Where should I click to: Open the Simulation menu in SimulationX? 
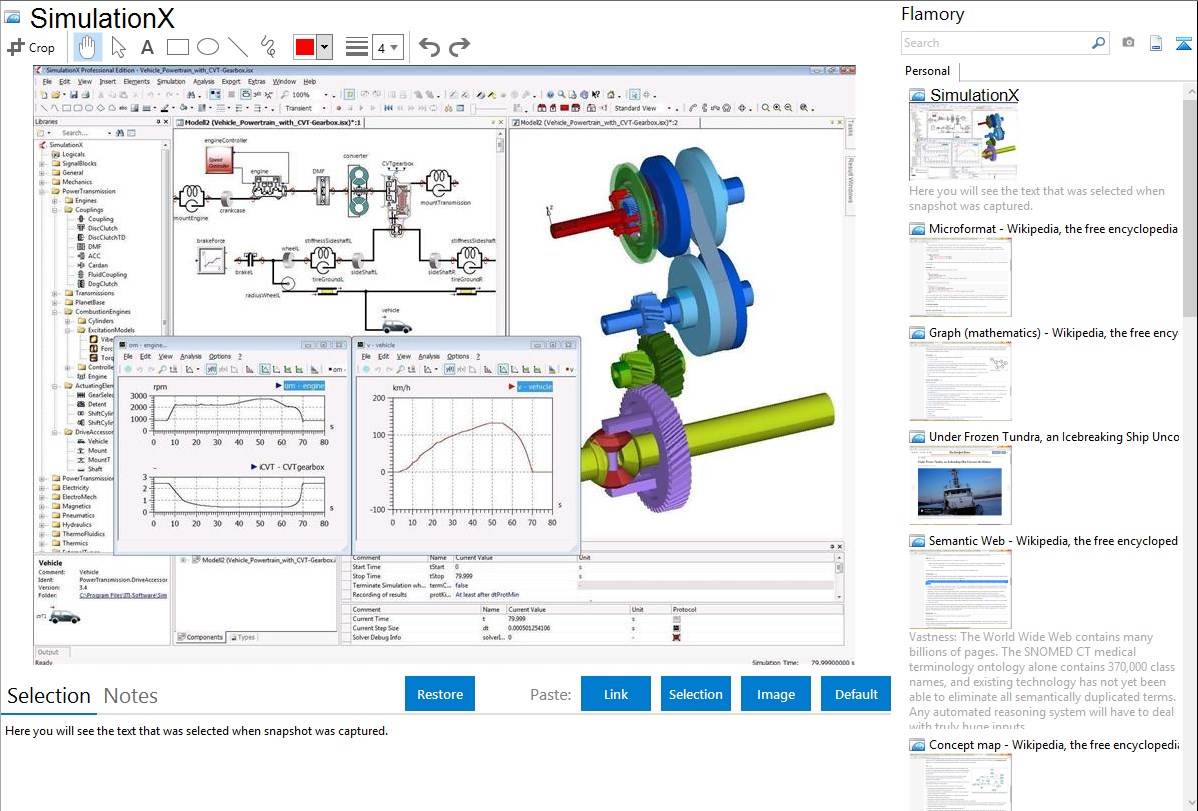tap(171, 82)
